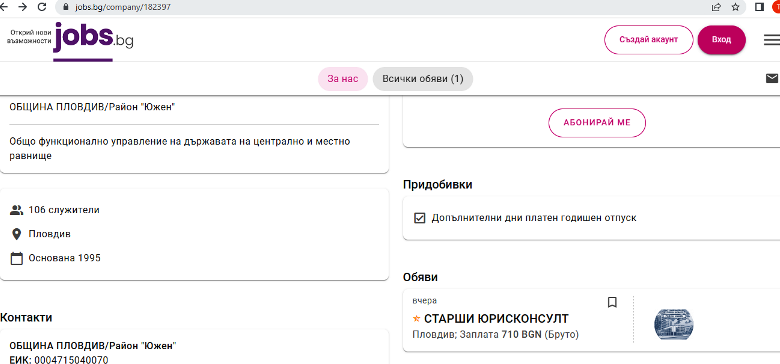Click the star icon next to СТАРШИ ЮРИСКОНСУЛТ
This screenshot has width=780, height=364.
417,318
